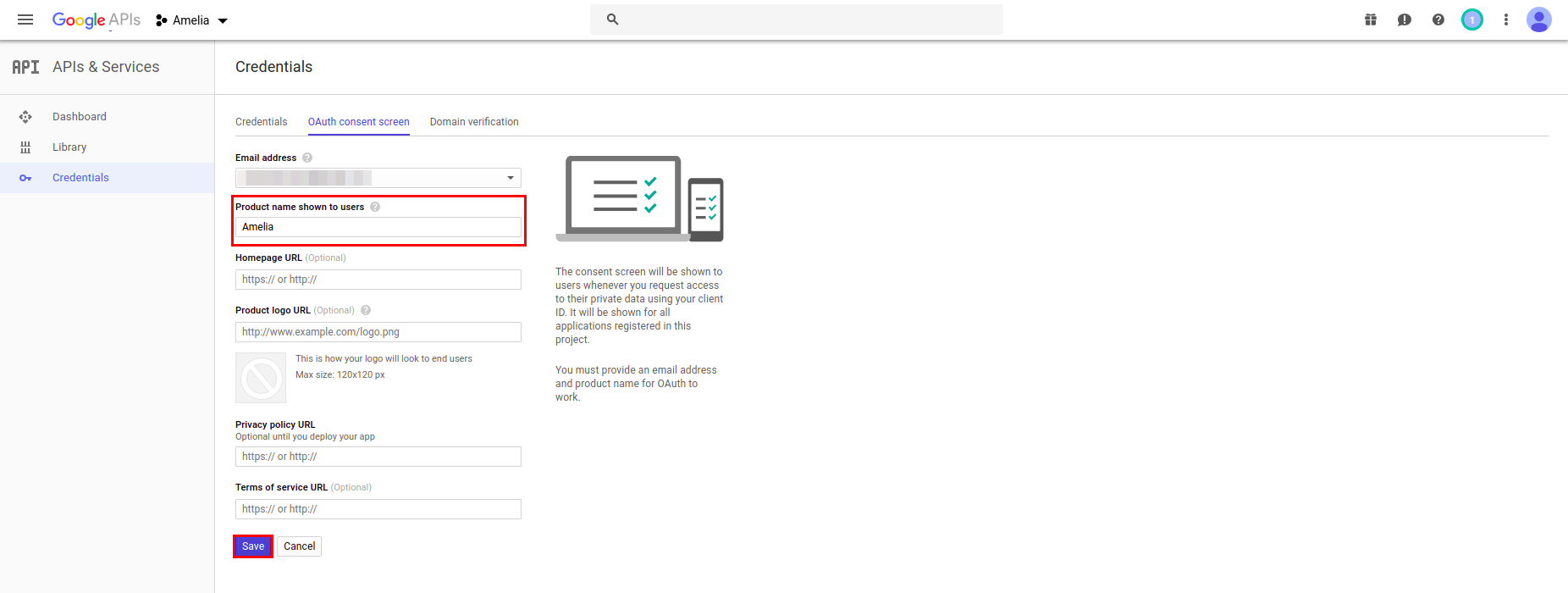Click the search magnifier icon
This screenshot has height=593, width=1568.
click(x=613, y=19)
